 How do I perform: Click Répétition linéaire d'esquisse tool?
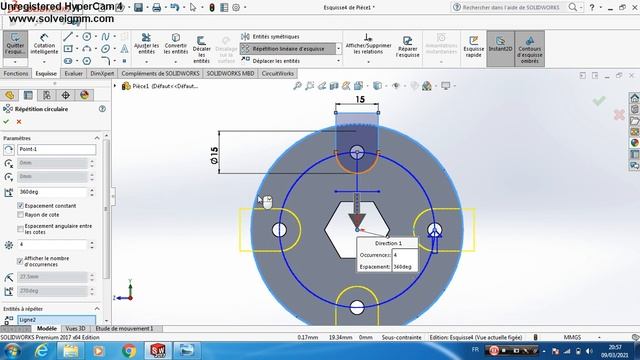tap(288, 49)
